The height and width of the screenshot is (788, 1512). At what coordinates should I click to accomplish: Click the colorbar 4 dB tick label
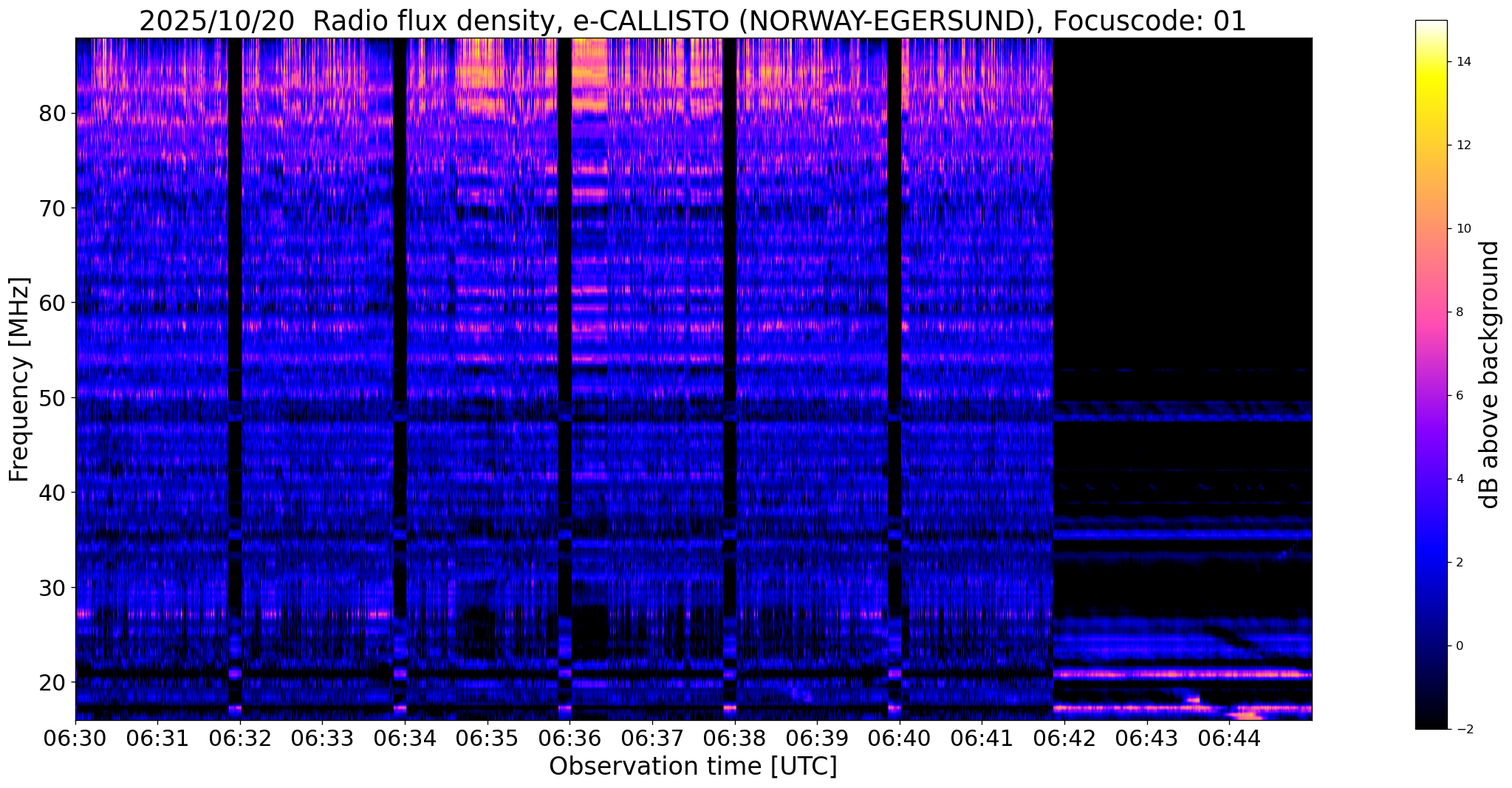(1459, 479)
